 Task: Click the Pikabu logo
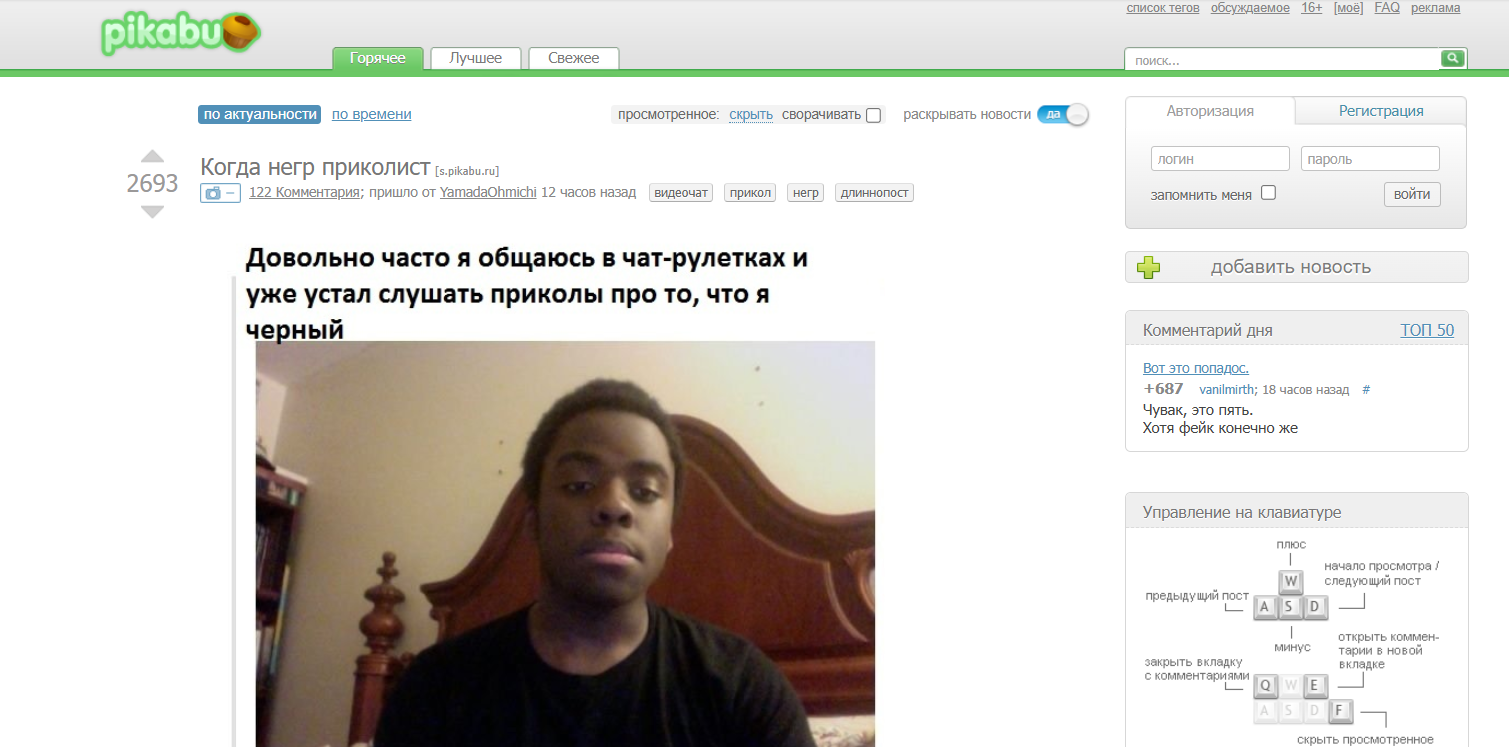(x=180, y=34)
